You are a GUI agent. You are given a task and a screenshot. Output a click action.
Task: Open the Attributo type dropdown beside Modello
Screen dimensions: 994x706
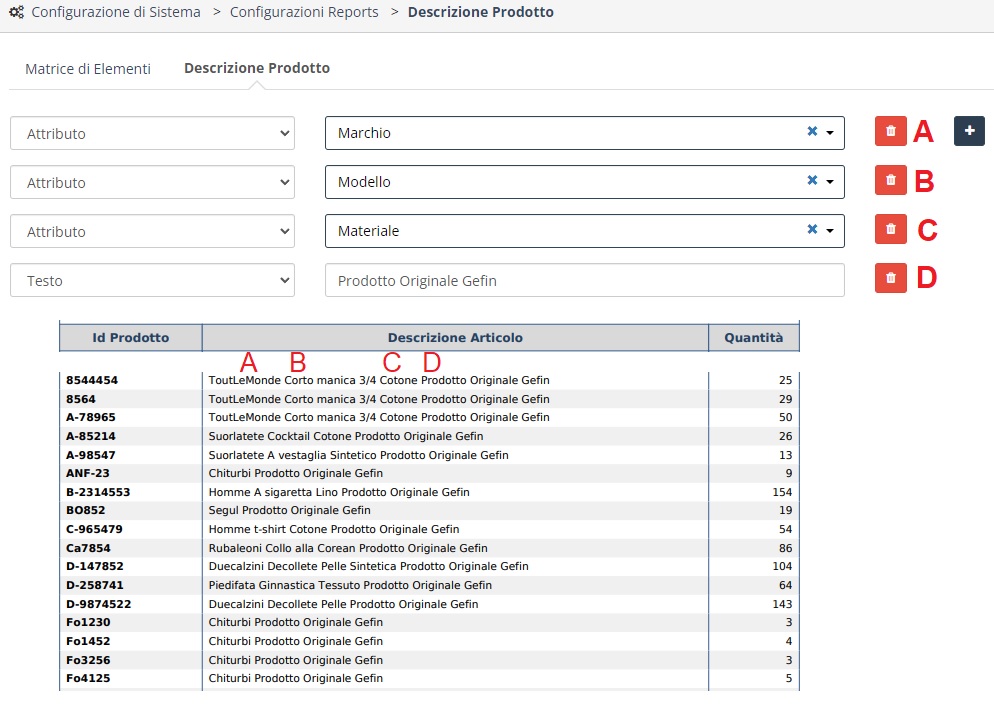click(152, 183)
